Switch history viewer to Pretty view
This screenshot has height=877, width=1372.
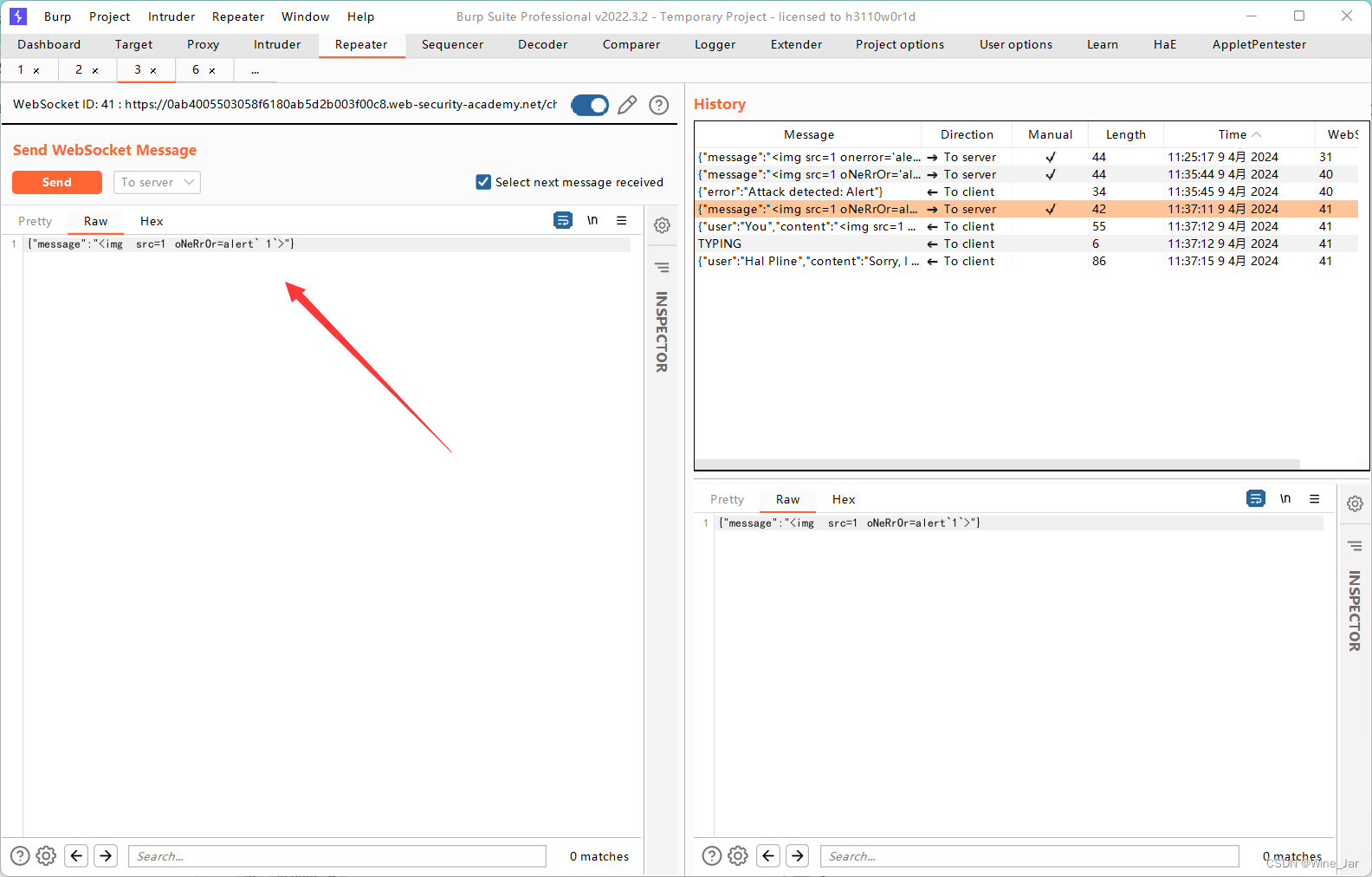pyautogui.click(x=728, y=499)
